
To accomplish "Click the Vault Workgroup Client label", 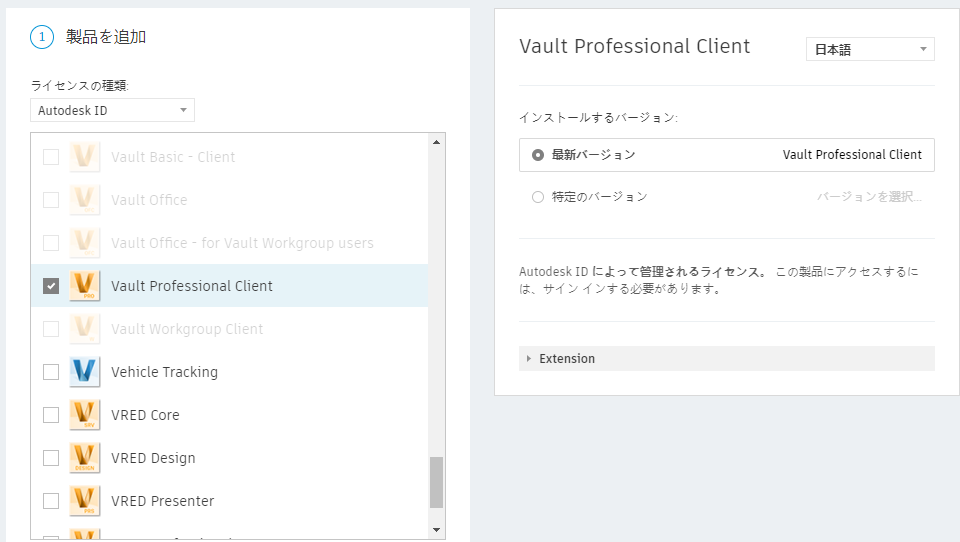I will click(187, 329).
